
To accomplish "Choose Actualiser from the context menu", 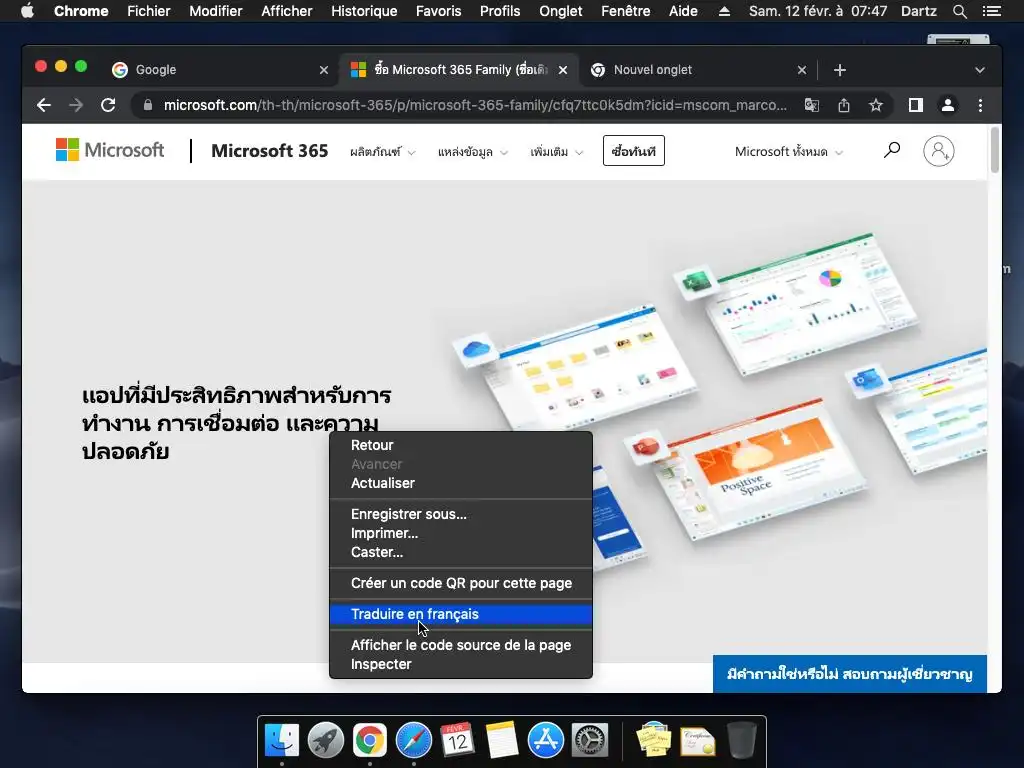I will [461, 483].
